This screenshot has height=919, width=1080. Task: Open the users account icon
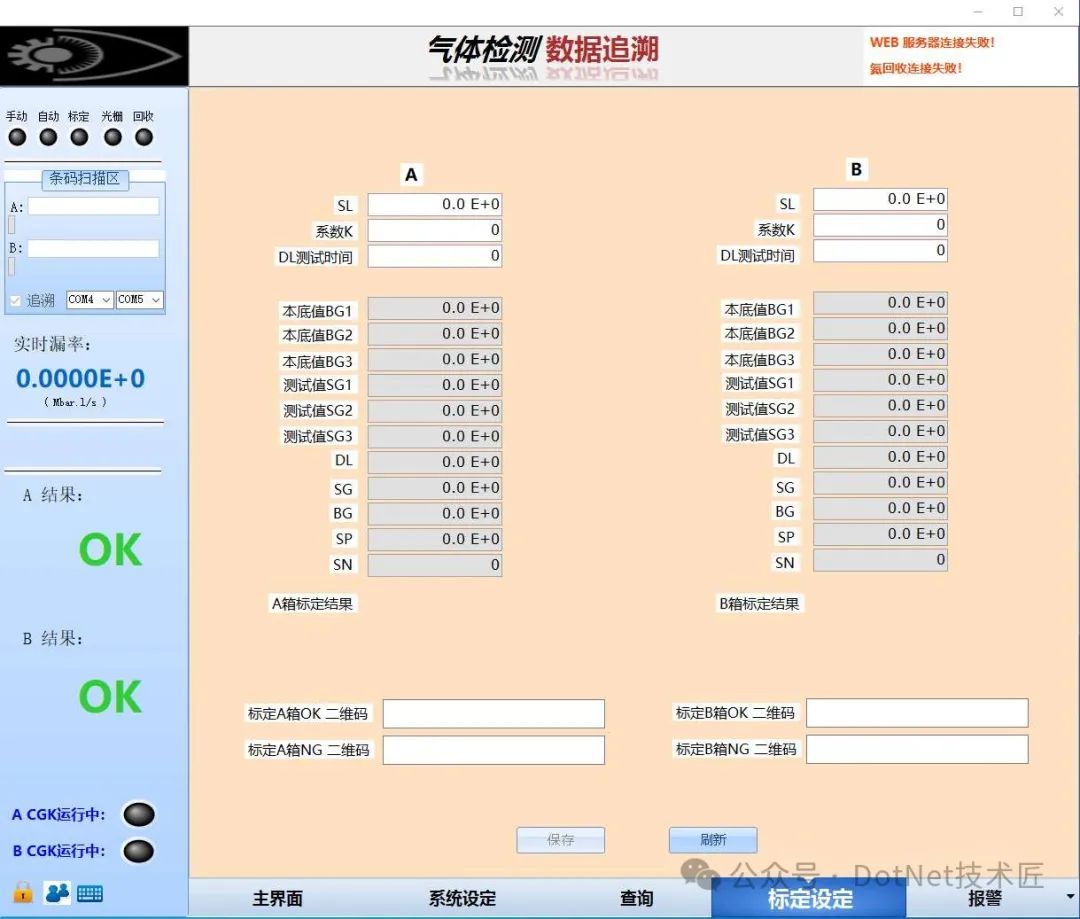tap(57, 893)
